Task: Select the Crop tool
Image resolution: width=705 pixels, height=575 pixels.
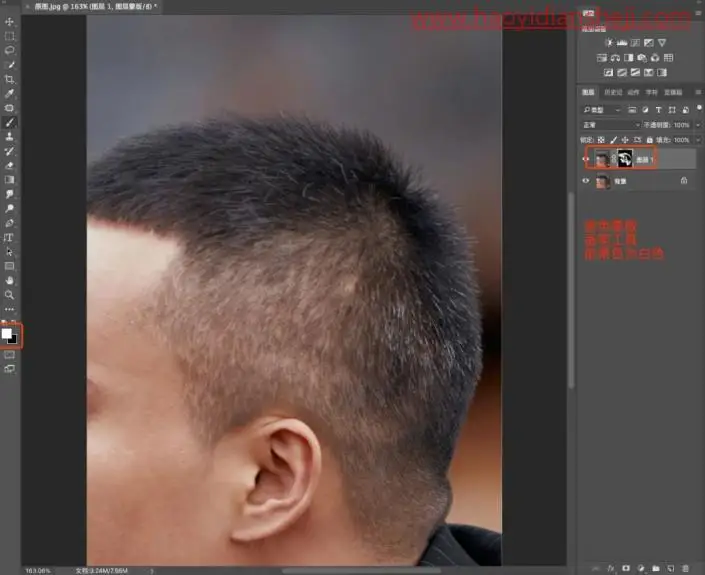Action: click(x=9, y=79)
